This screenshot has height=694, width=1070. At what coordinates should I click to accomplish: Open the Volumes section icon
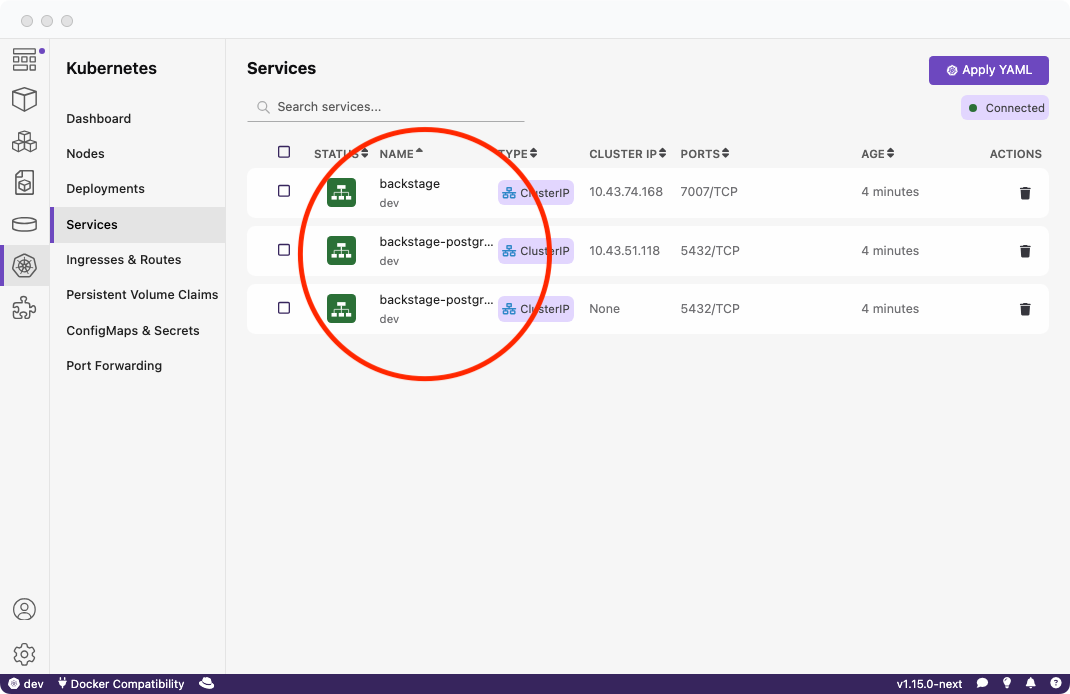click(x=24, y=224)
